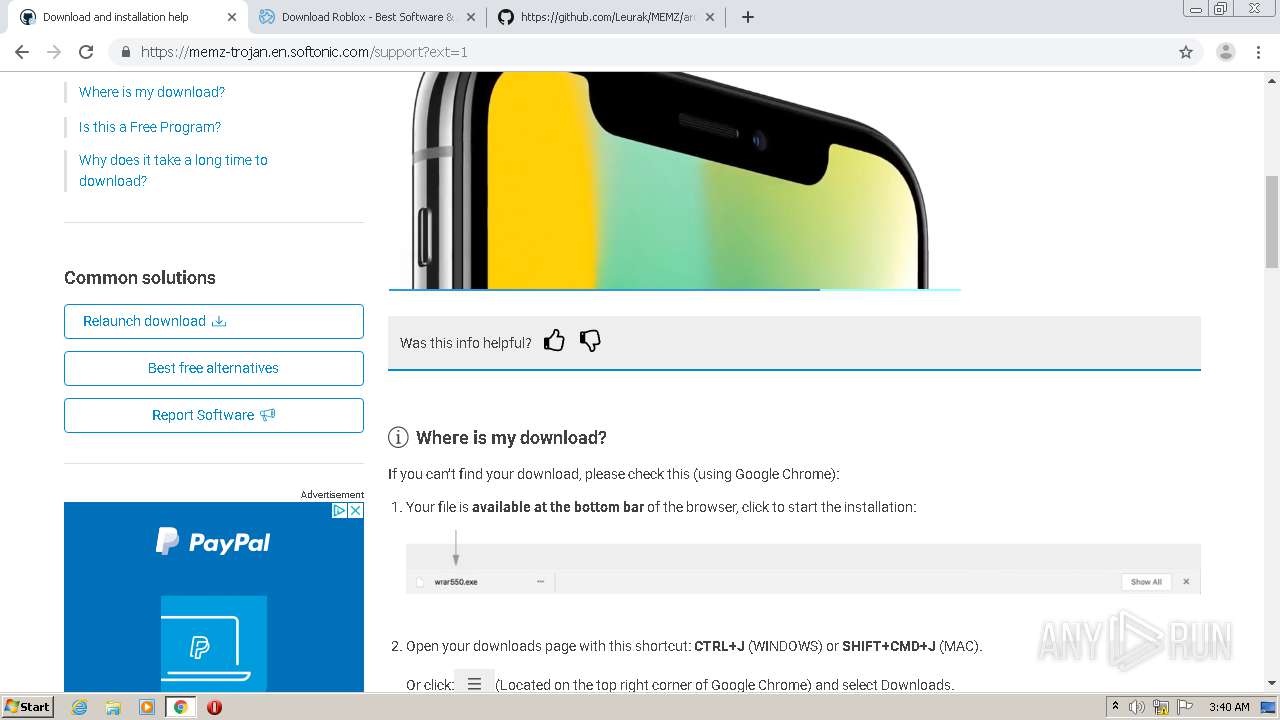The image size is (1280, 720).
Task: Click the red Opera taskbar icon
Action: (x=214, y=707)
